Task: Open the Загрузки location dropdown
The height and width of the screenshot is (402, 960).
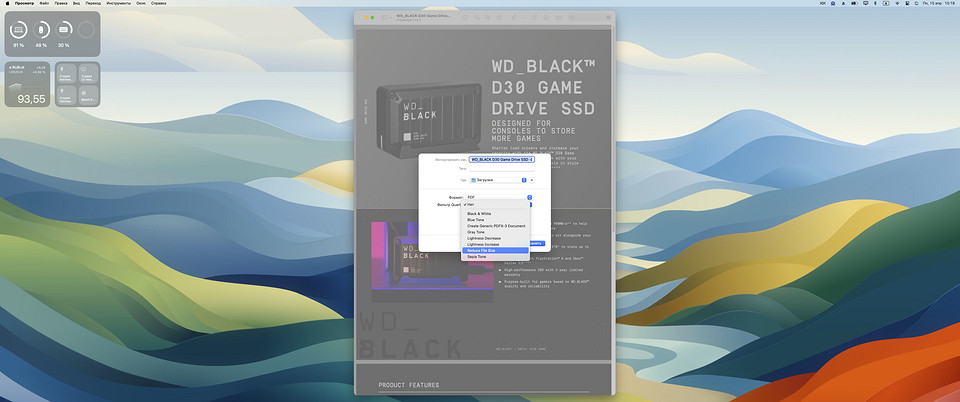Action: (498, 180)
